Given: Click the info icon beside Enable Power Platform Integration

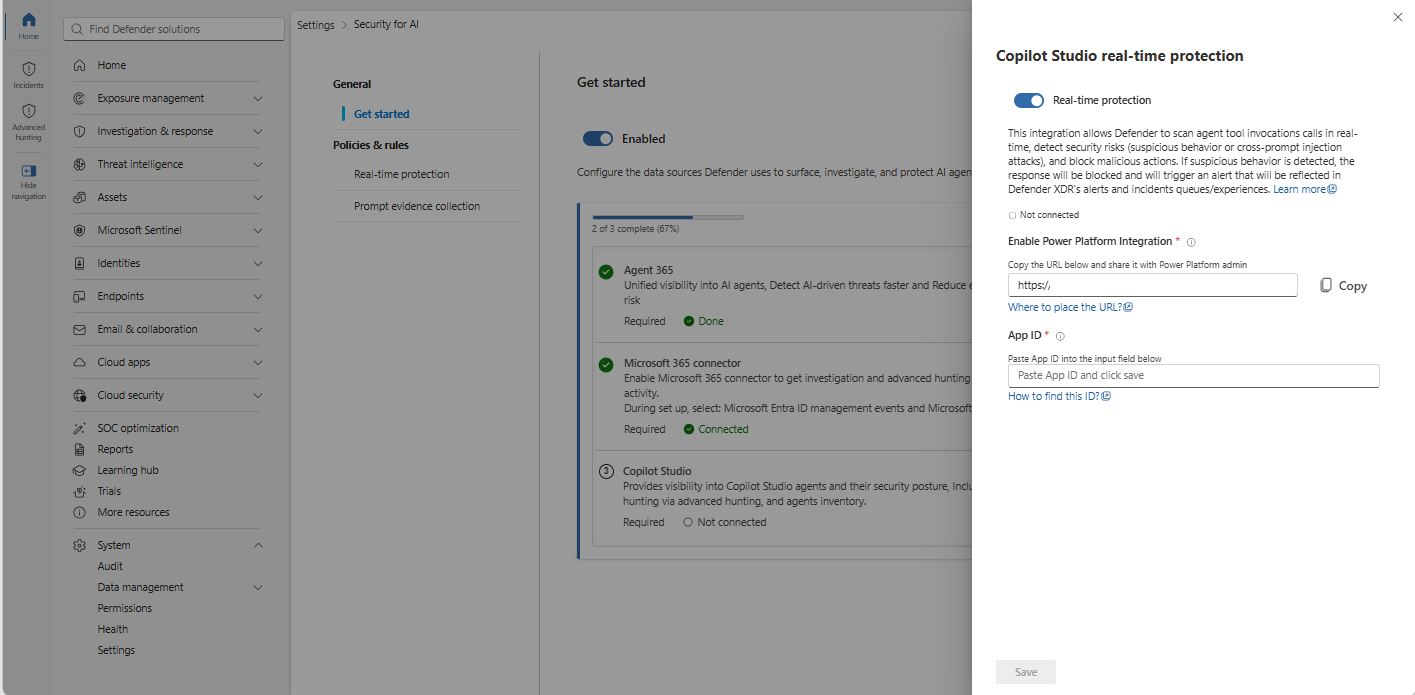Looking at the screenshot, I should click(1191, 242).
